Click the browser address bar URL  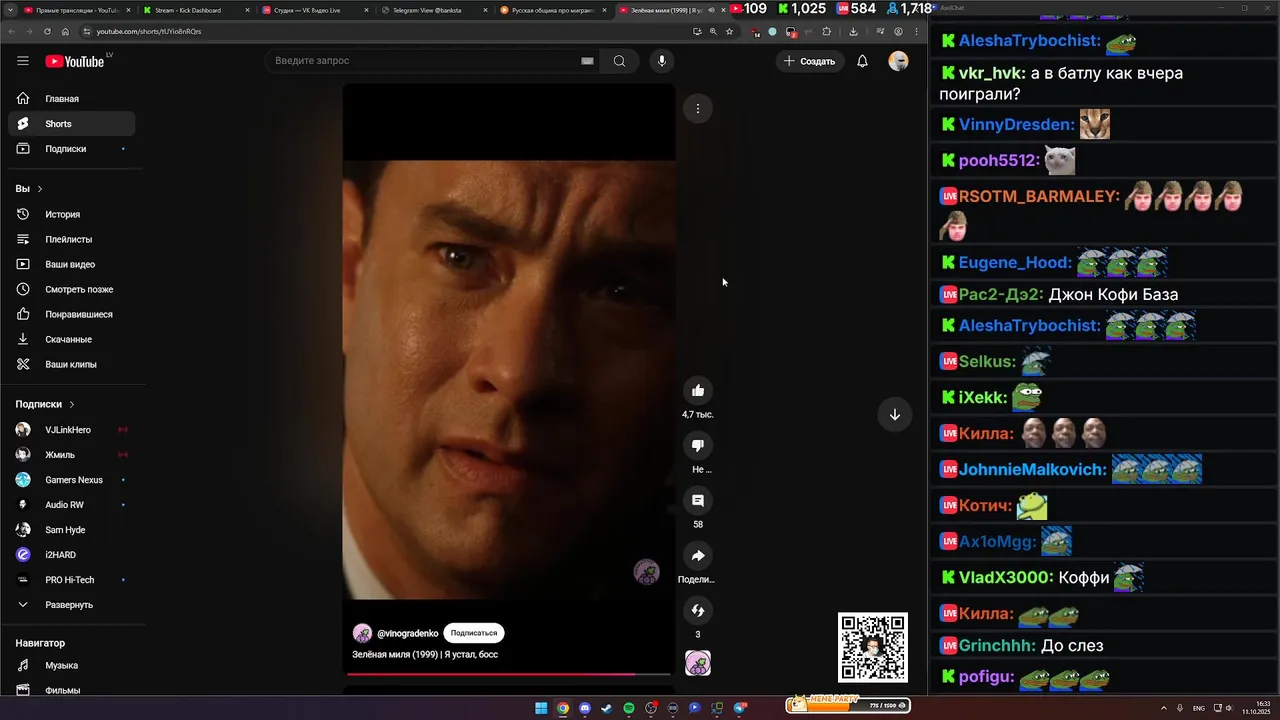149,31
